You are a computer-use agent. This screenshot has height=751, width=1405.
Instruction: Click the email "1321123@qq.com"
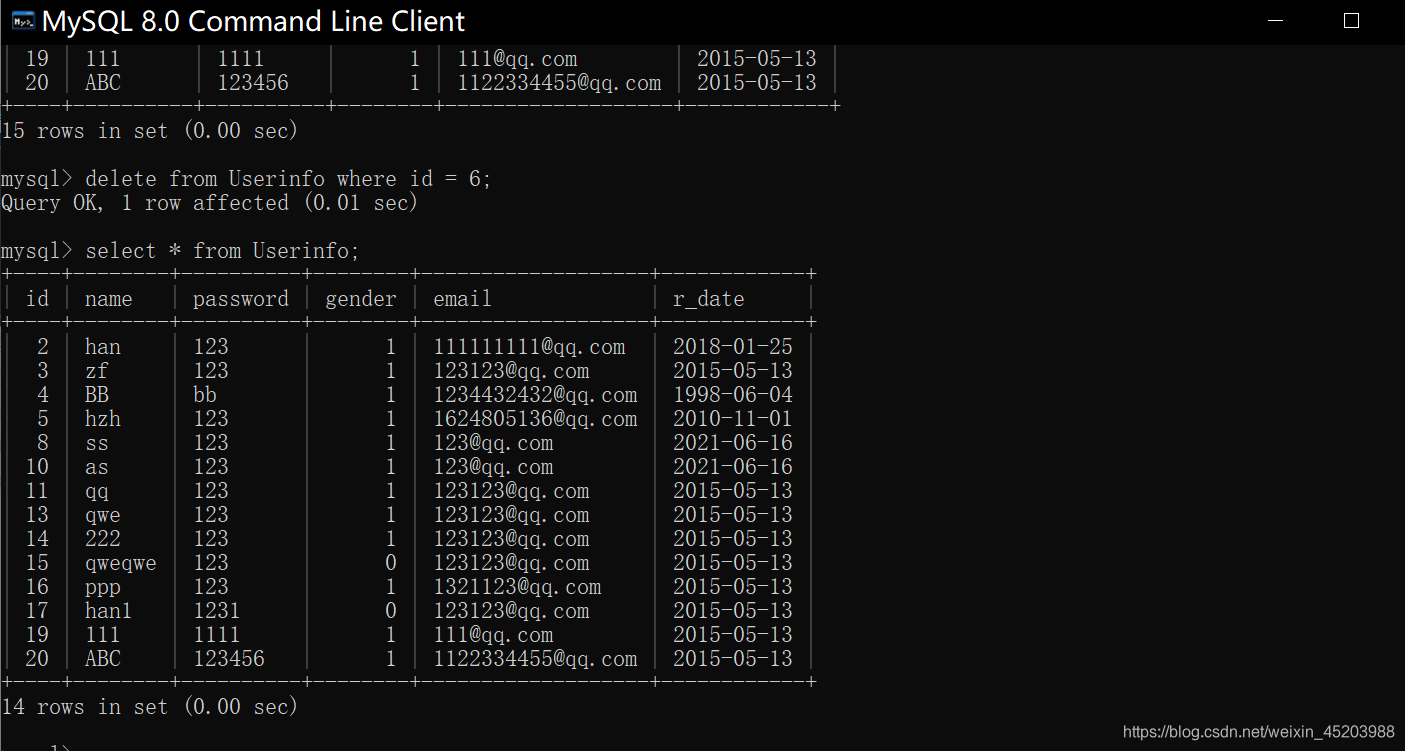[x=517, y=587]
